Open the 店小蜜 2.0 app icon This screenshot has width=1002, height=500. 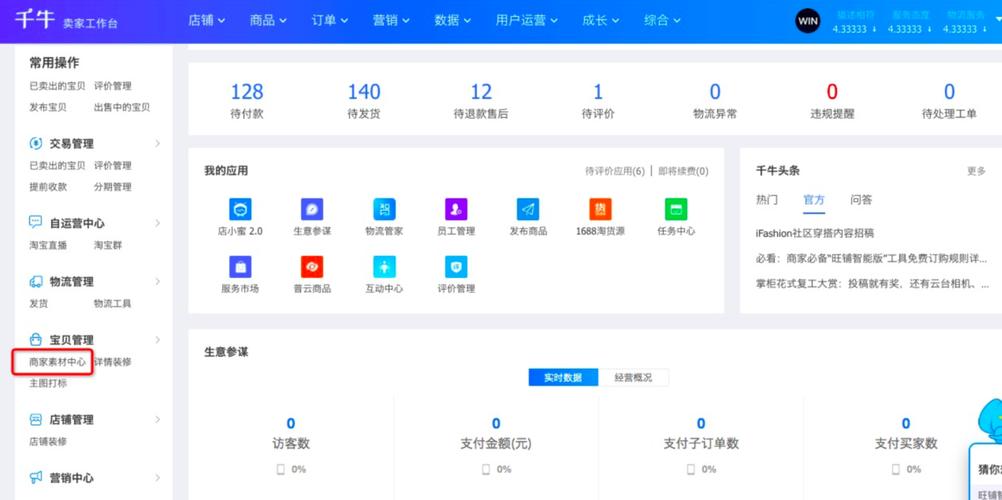(240, 209)
